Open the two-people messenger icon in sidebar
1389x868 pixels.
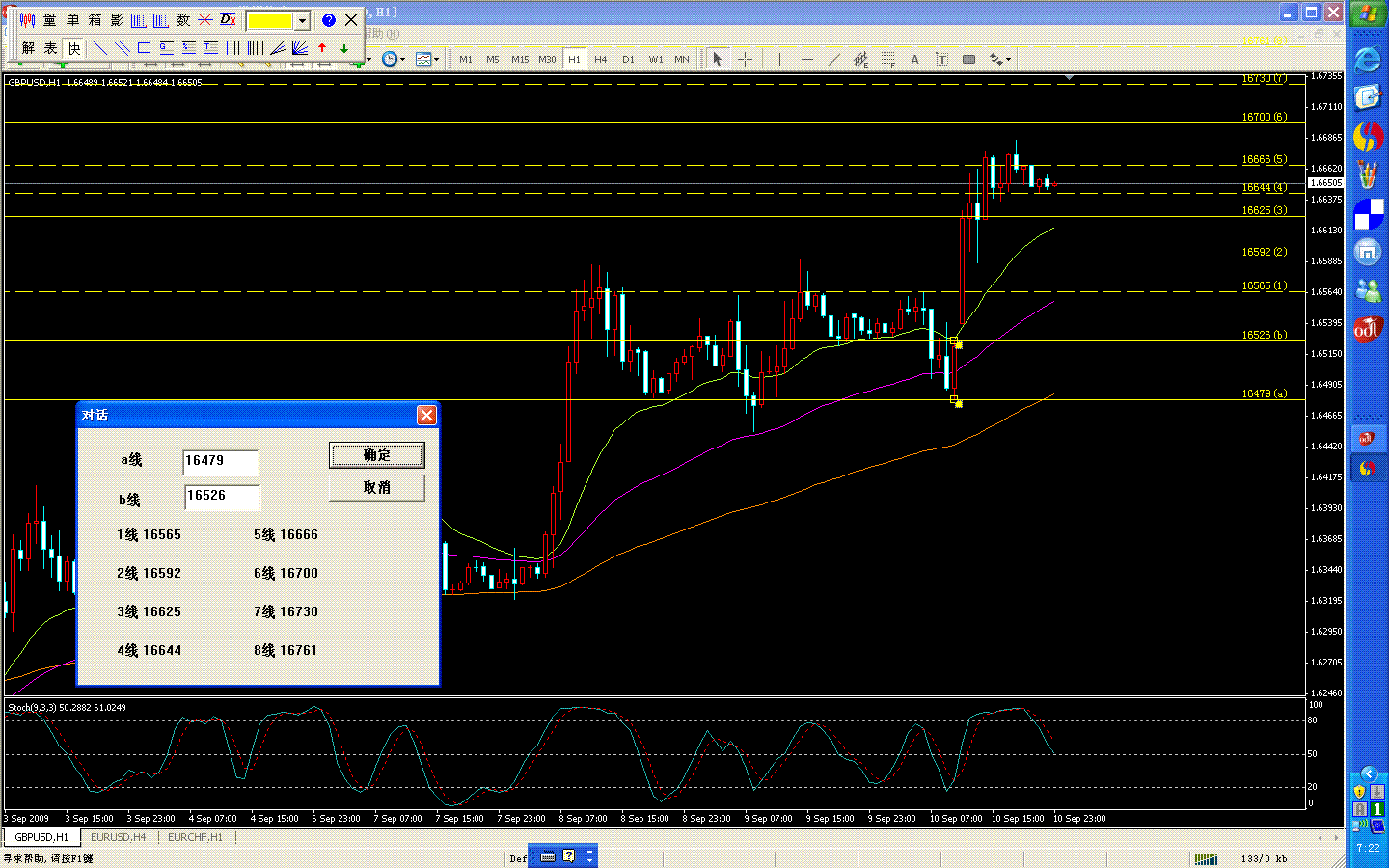tap(1368, 290)
